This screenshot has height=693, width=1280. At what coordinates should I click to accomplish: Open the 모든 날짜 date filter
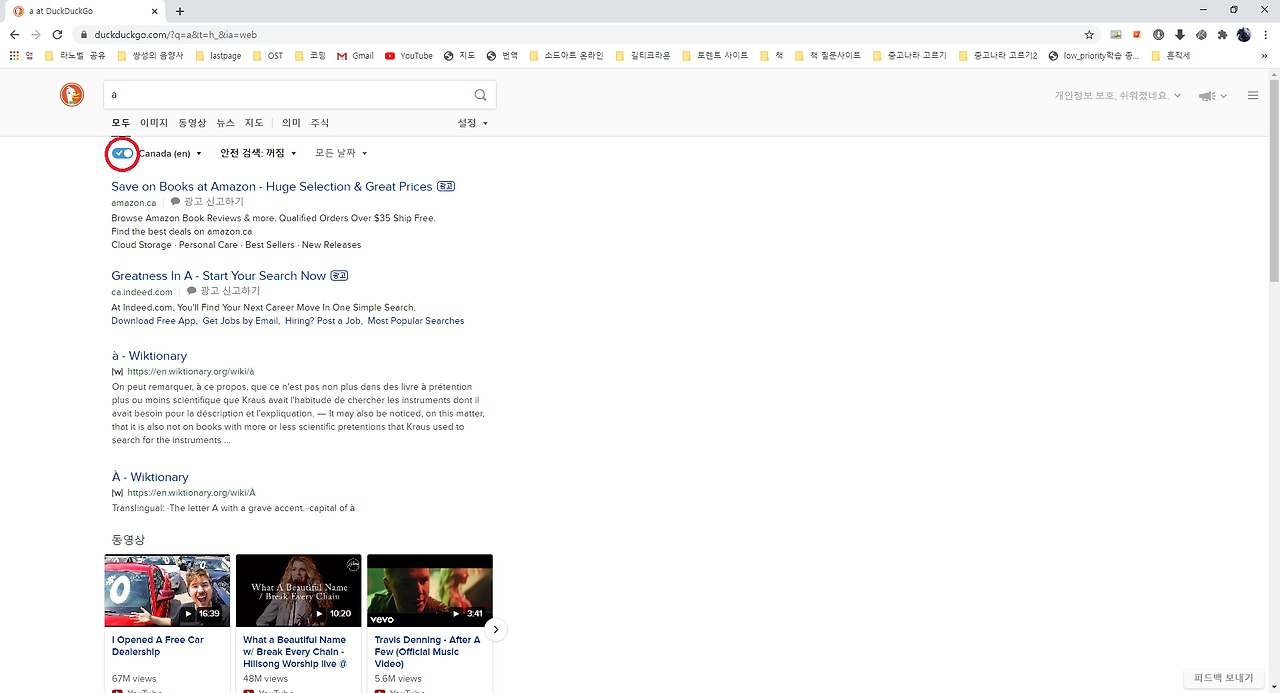coord(341,153)
